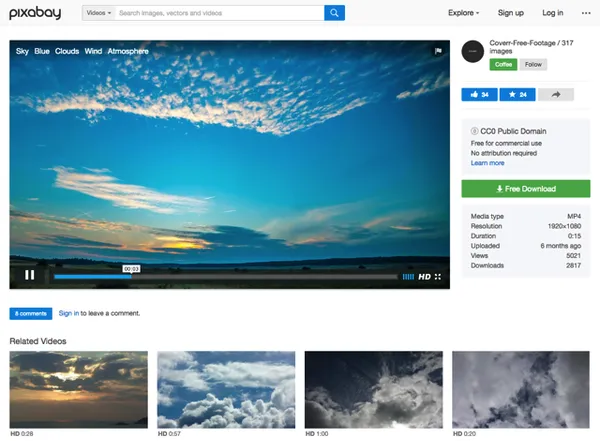Open the Log in page
The image size is (600, 441).
[553, 13]
